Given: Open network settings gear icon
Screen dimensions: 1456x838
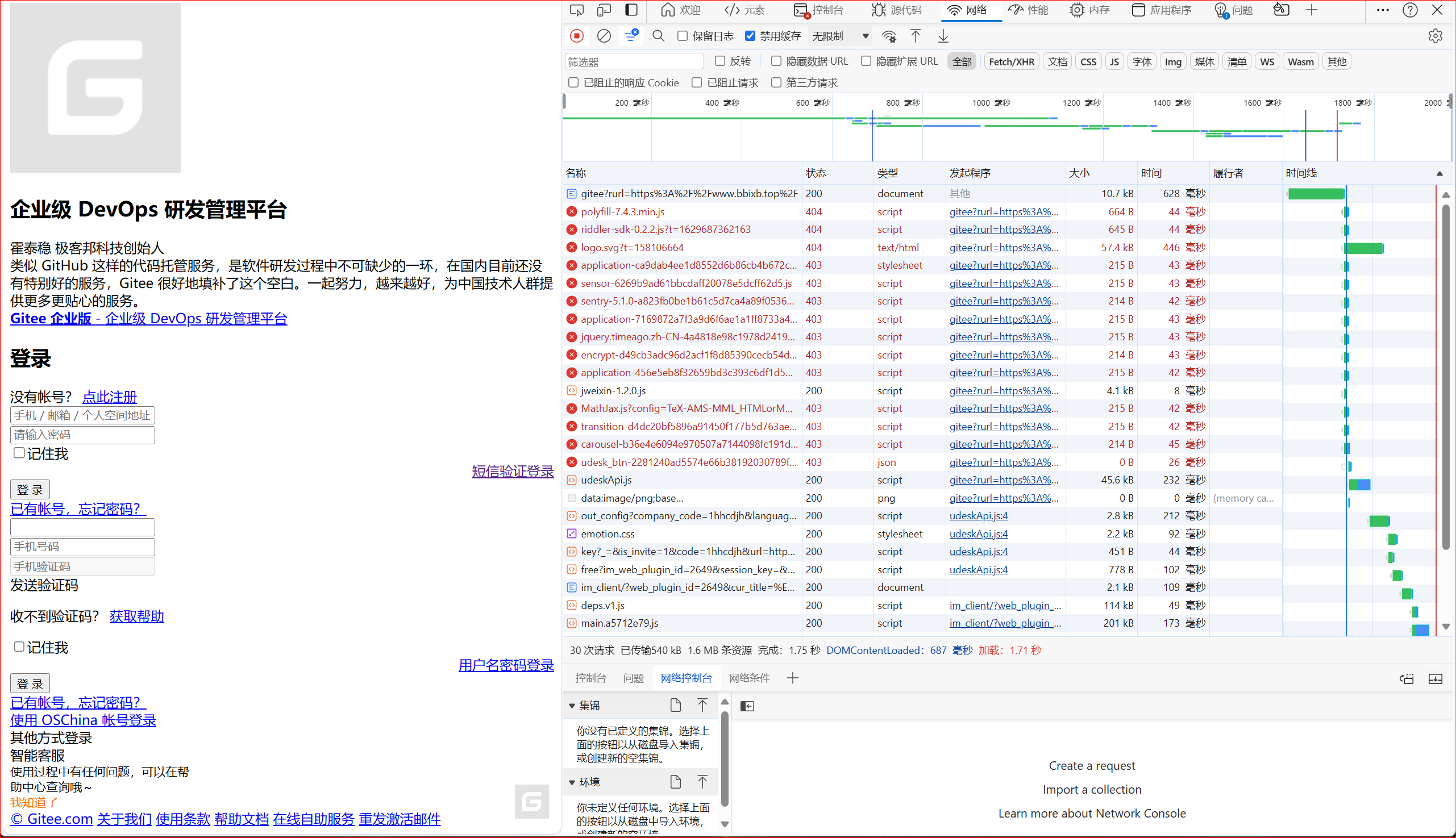Looking at the screenshot, I should coord(1435,36).
